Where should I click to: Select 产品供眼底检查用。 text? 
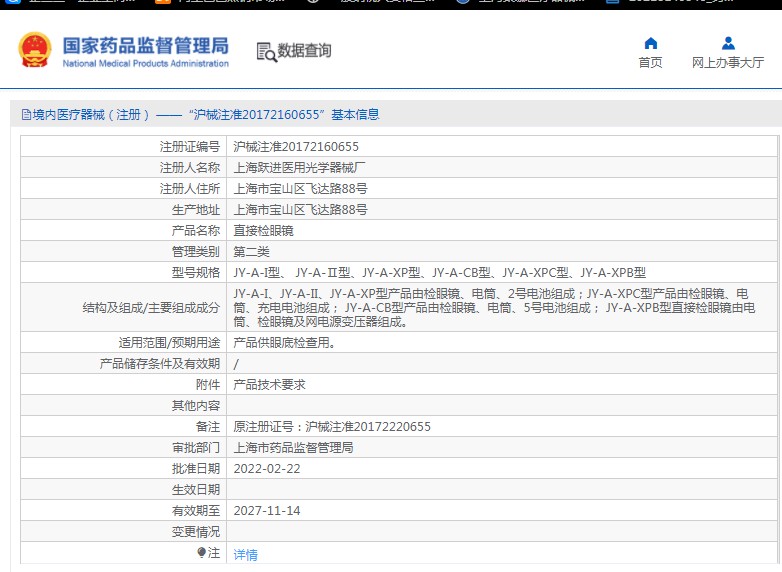[284, 343]
